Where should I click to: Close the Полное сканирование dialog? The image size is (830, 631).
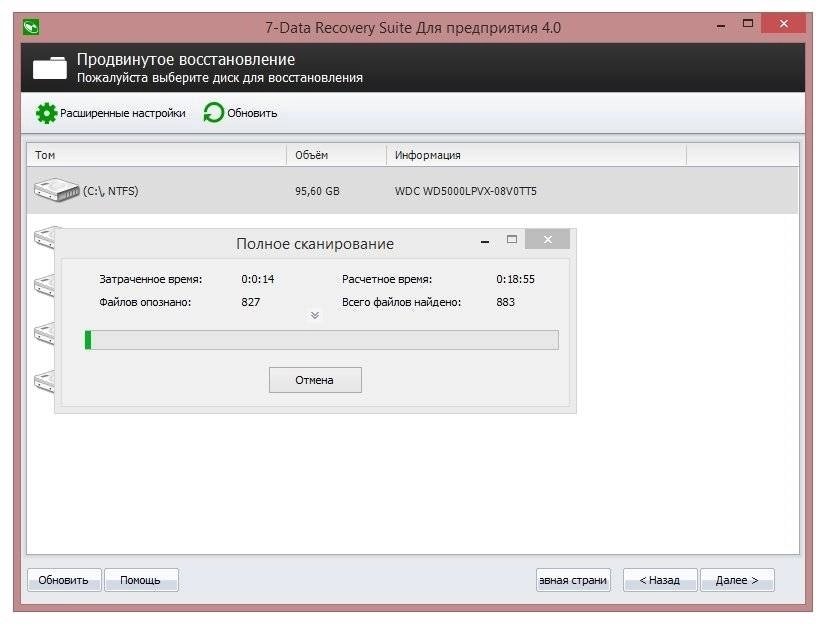pyautogui.click(x=547, y=239)
